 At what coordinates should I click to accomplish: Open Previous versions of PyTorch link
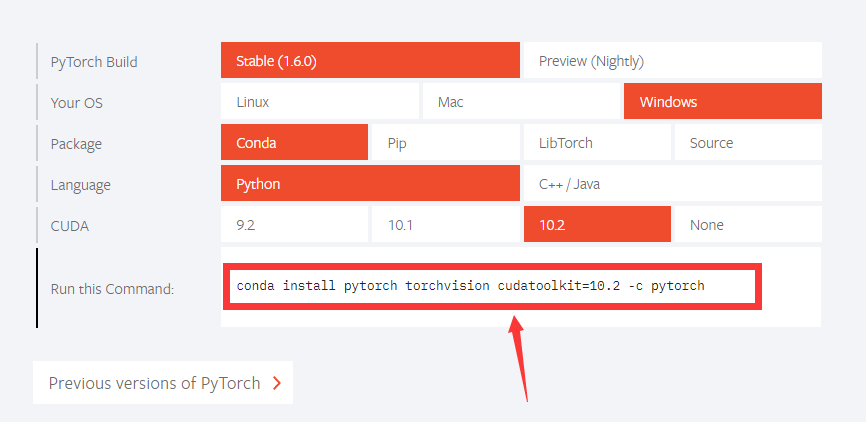tap(154, 383)
